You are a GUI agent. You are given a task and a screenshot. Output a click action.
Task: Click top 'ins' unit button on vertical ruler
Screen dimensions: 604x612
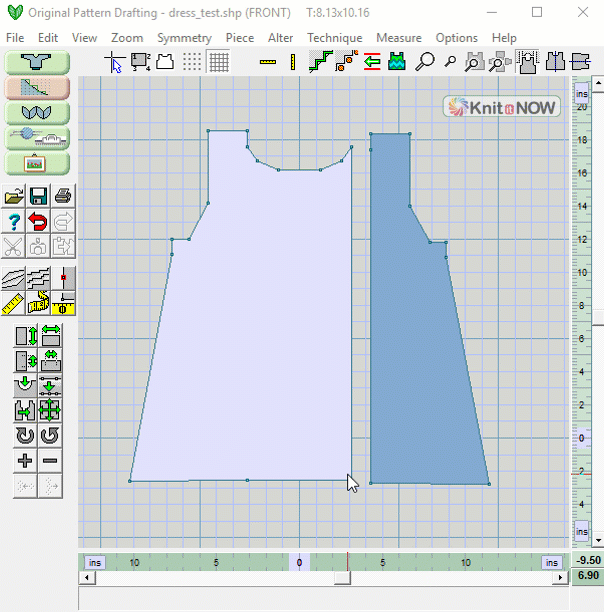(x=581, y=93)
